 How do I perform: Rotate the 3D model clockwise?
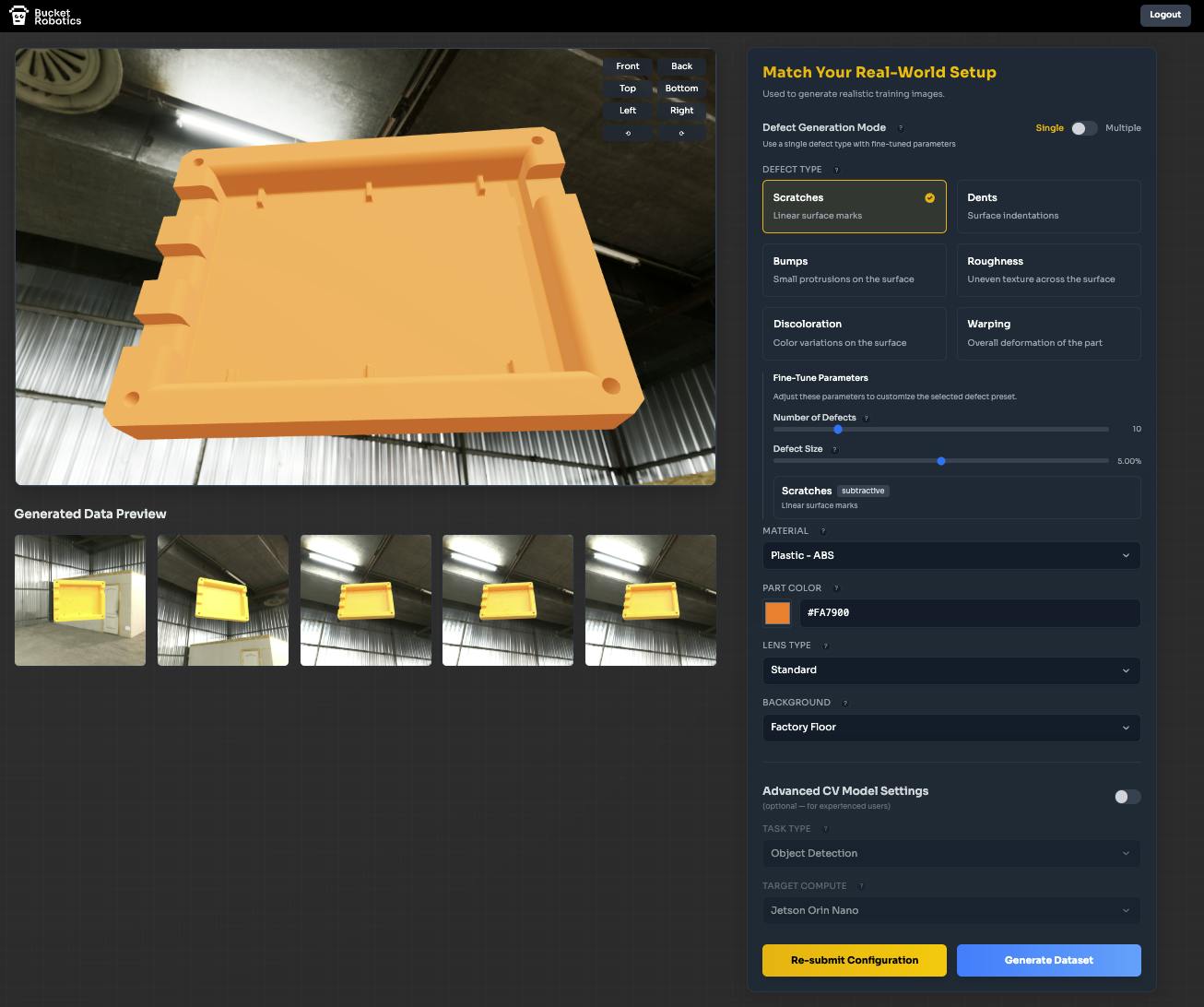pyautogui.click(x=681, y=133)
